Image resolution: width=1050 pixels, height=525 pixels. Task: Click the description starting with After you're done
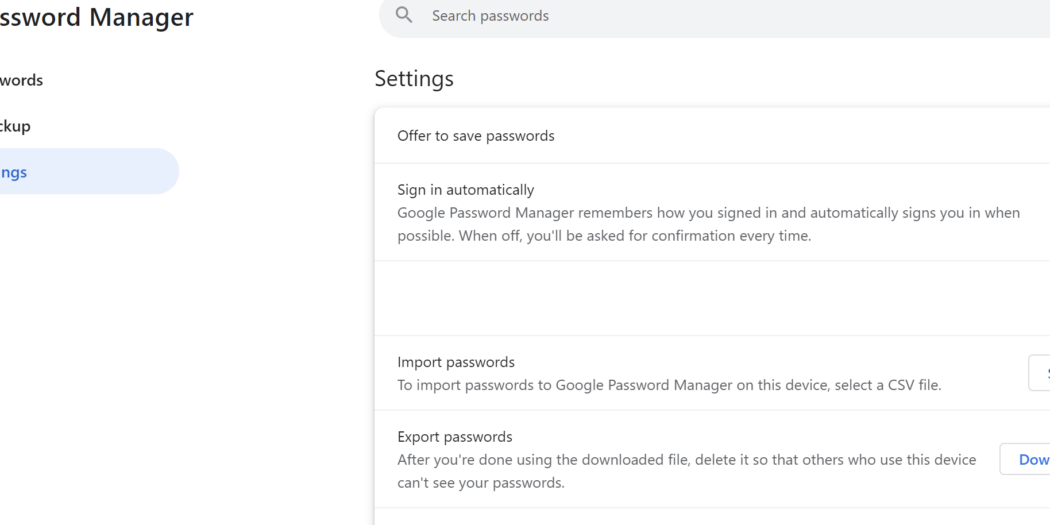point(686,471)
